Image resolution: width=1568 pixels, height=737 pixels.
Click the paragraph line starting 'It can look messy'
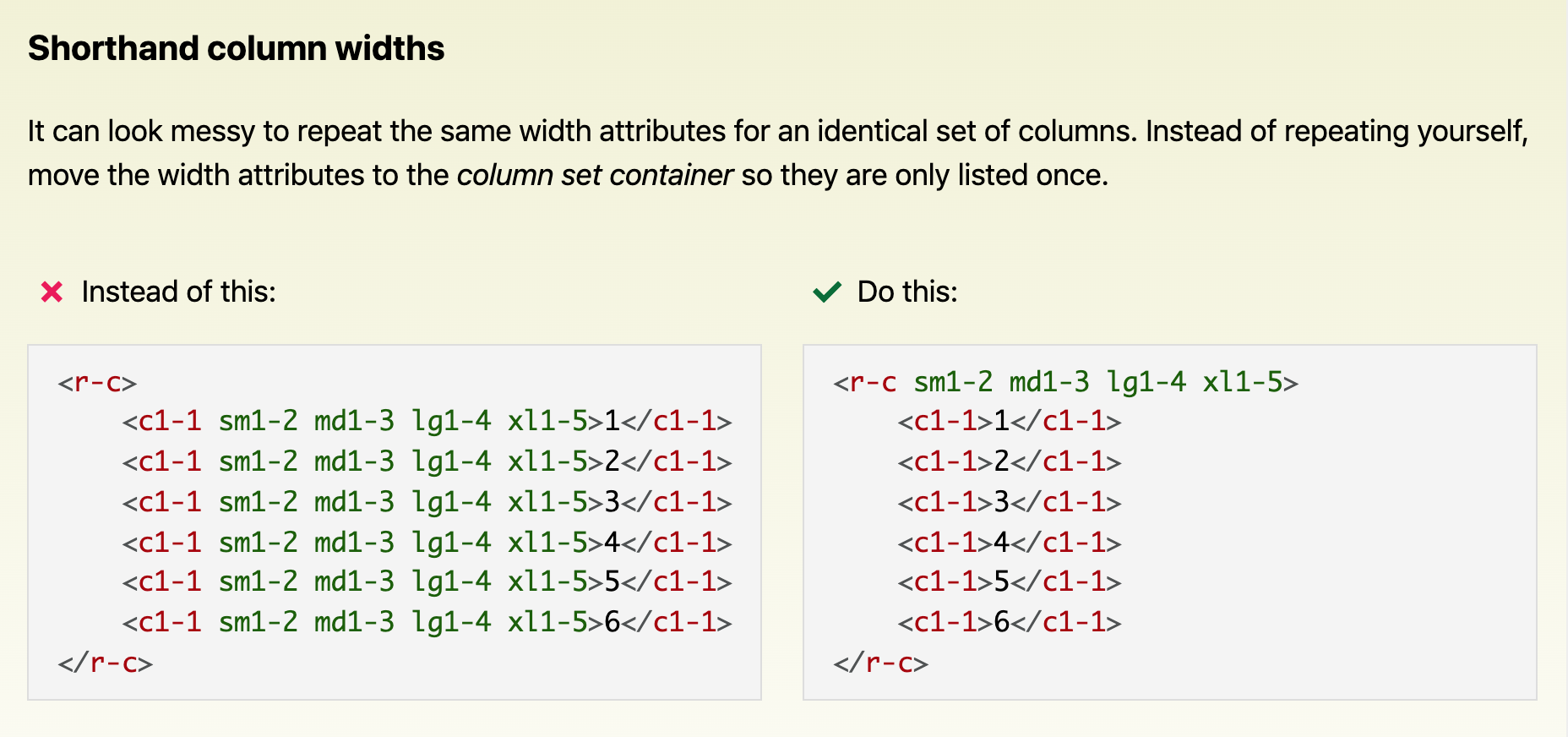coord(778,131)
